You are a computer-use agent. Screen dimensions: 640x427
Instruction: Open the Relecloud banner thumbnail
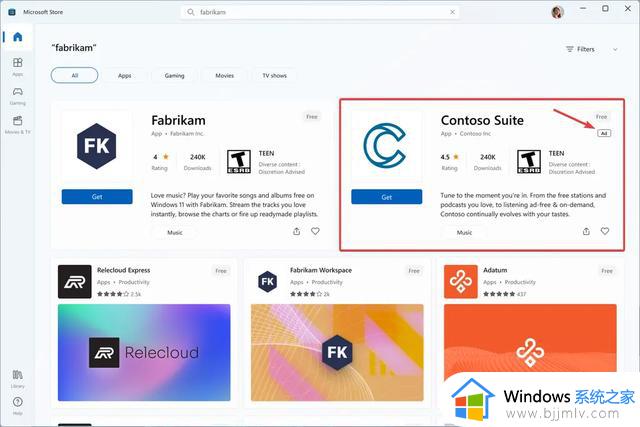144,352
